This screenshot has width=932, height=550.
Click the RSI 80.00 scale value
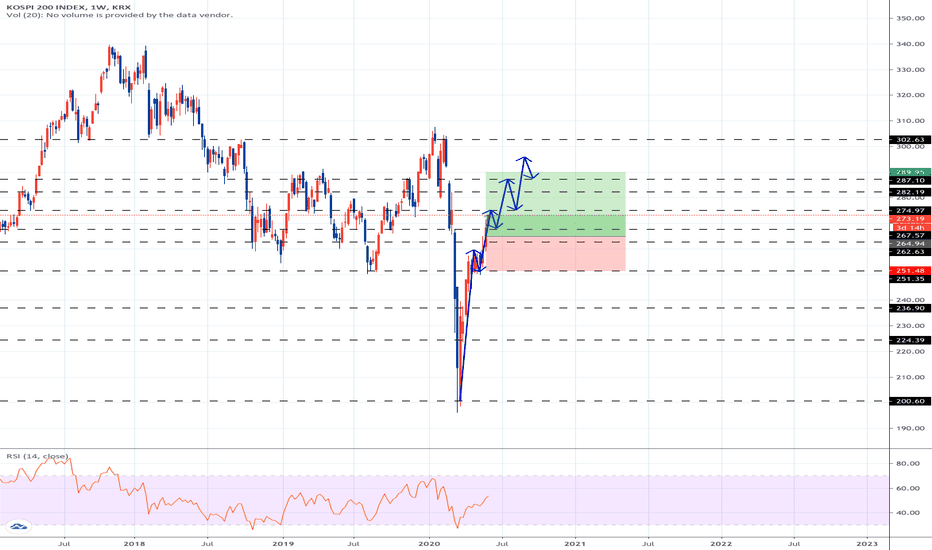tap(908, 463)
